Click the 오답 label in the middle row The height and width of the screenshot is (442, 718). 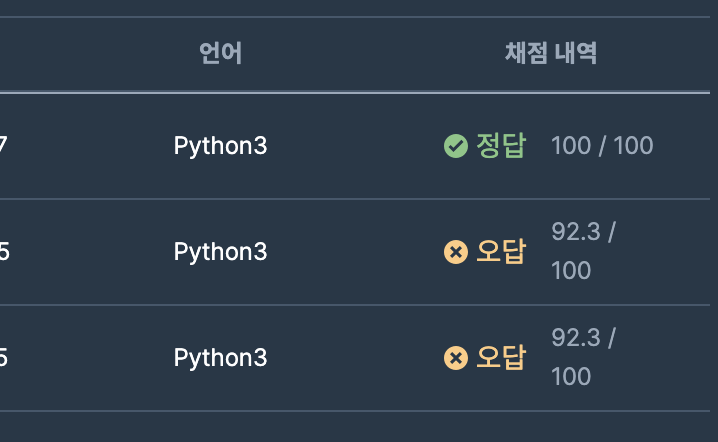point(501,251)
